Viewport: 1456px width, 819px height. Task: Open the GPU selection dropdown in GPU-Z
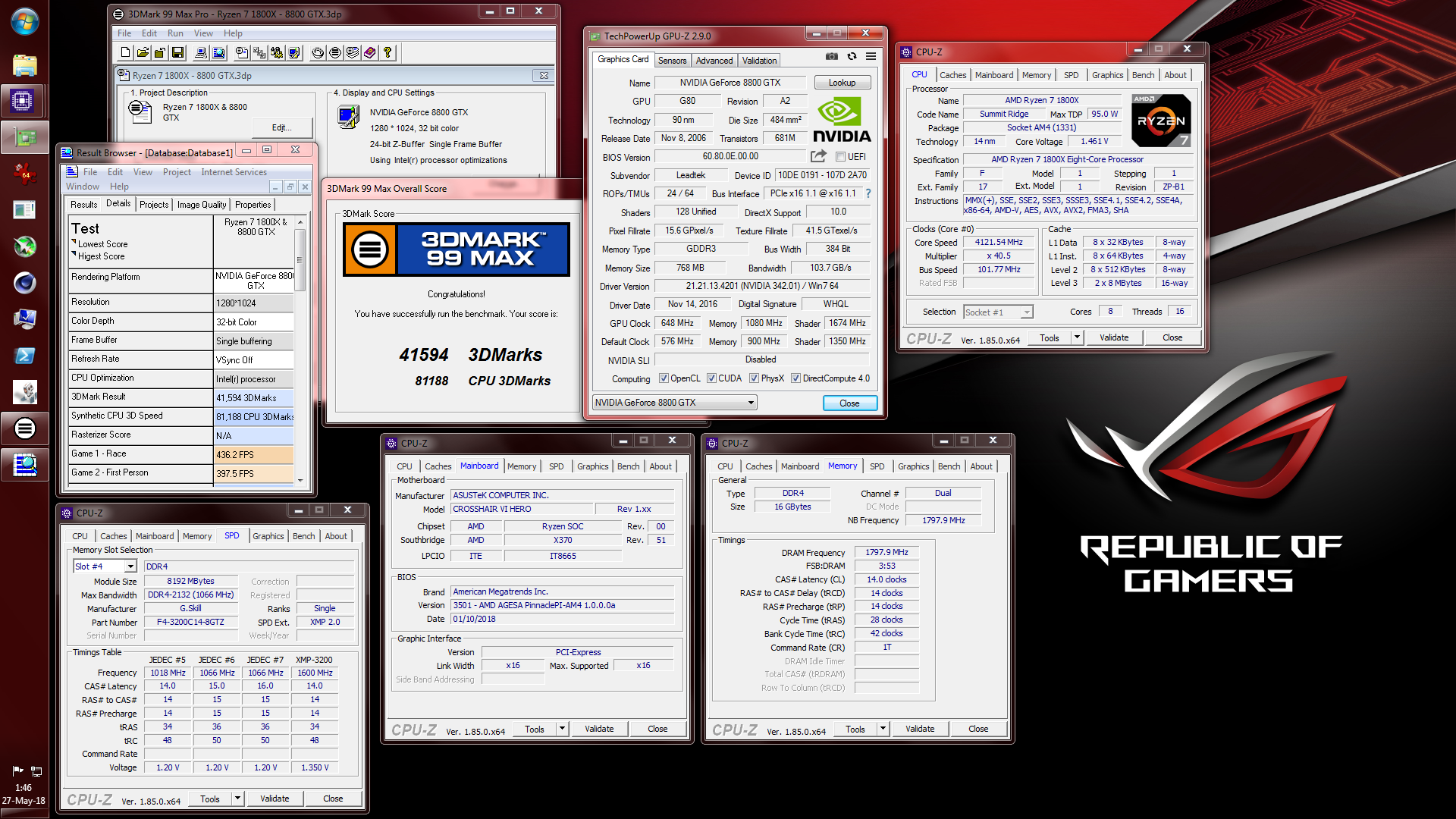pyautogui.click(x=674, y=403)
